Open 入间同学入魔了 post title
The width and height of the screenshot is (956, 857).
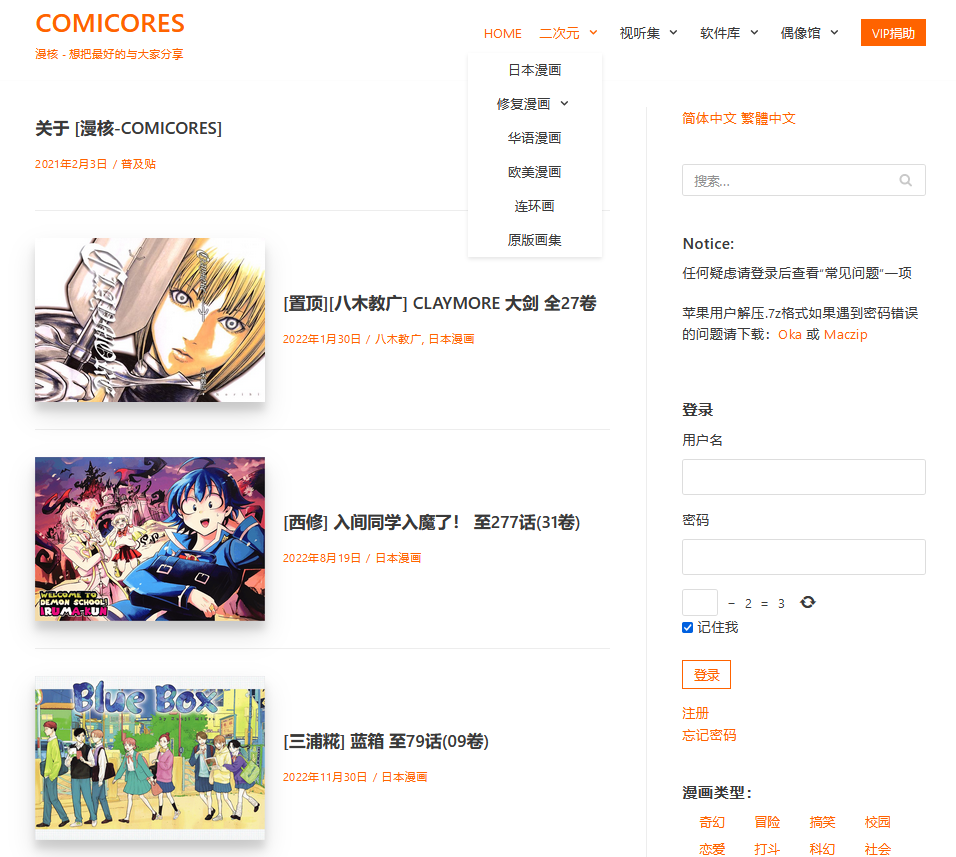pos(432,522)
